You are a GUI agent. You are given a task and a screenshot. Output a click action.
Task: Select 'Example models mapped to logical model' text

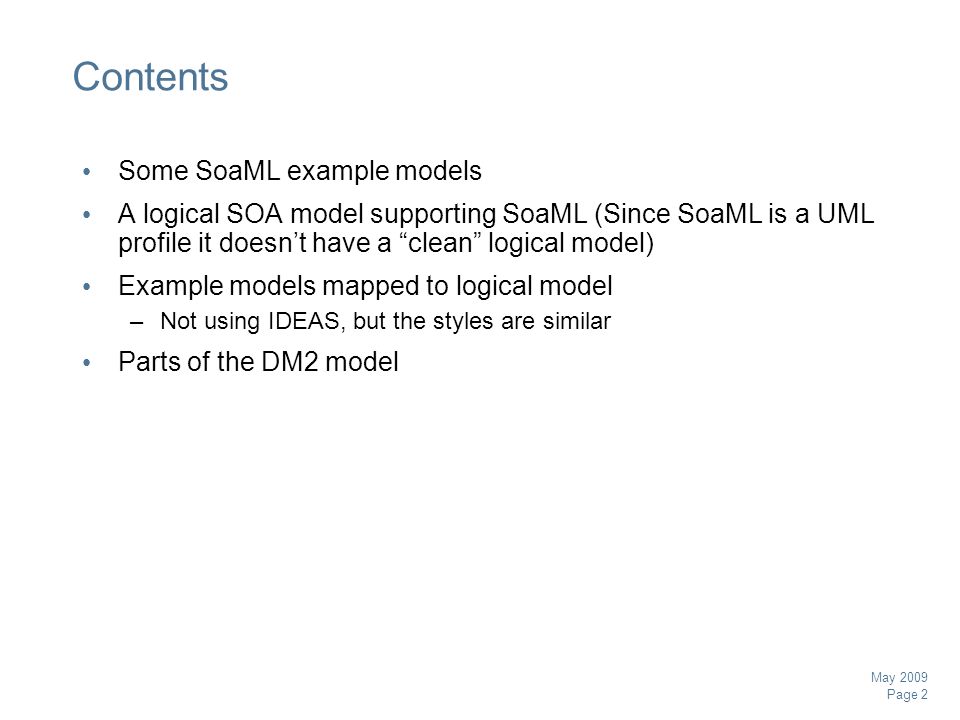click(366, 286)
